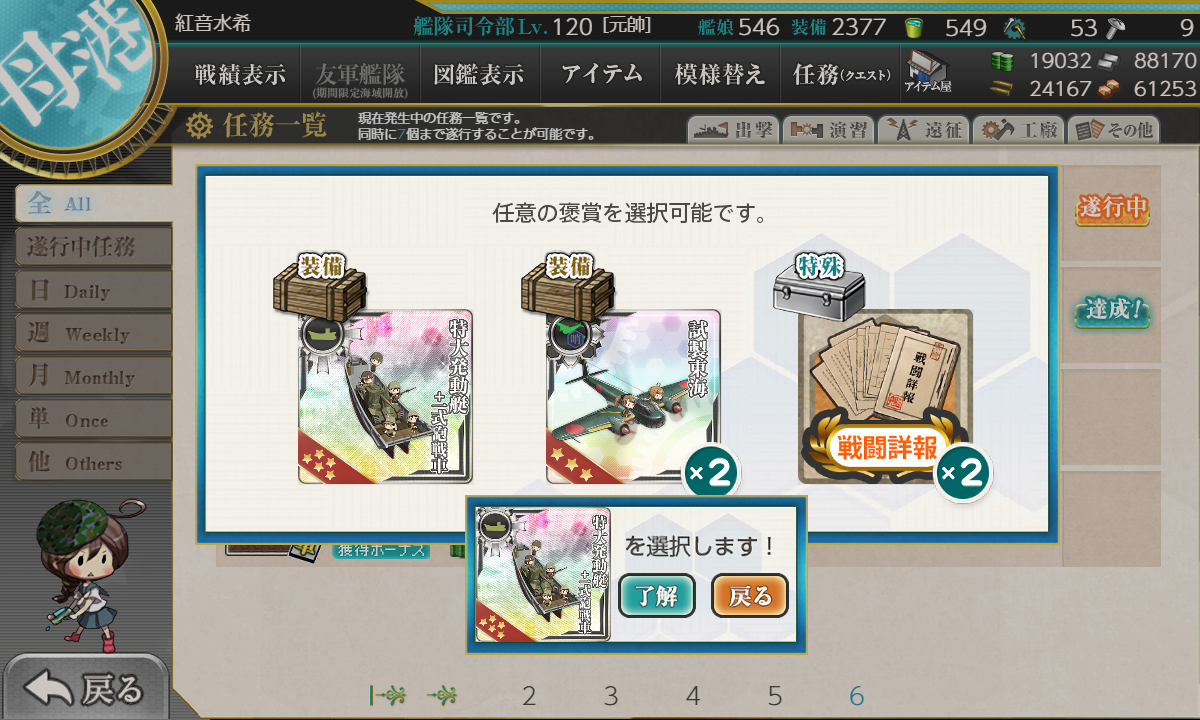This screenshot has width=1200, height=720.
Task: Click the bottom-left 戻る back arrow
Action: 85,688
